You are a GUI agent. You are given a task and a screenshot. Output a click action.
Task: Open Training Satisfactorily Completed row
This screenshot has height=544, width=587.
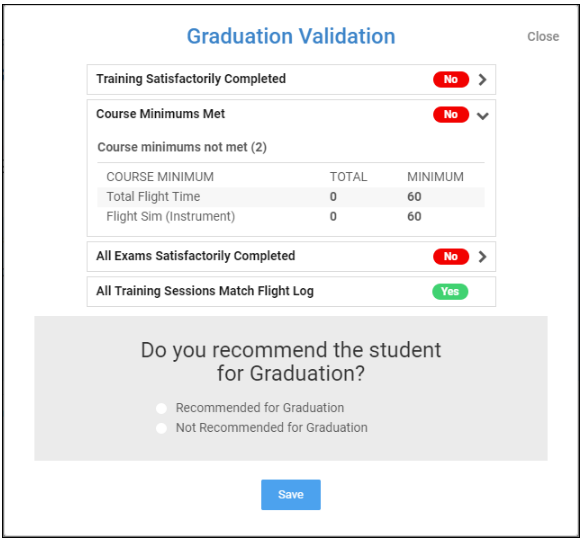pos(291,79)
